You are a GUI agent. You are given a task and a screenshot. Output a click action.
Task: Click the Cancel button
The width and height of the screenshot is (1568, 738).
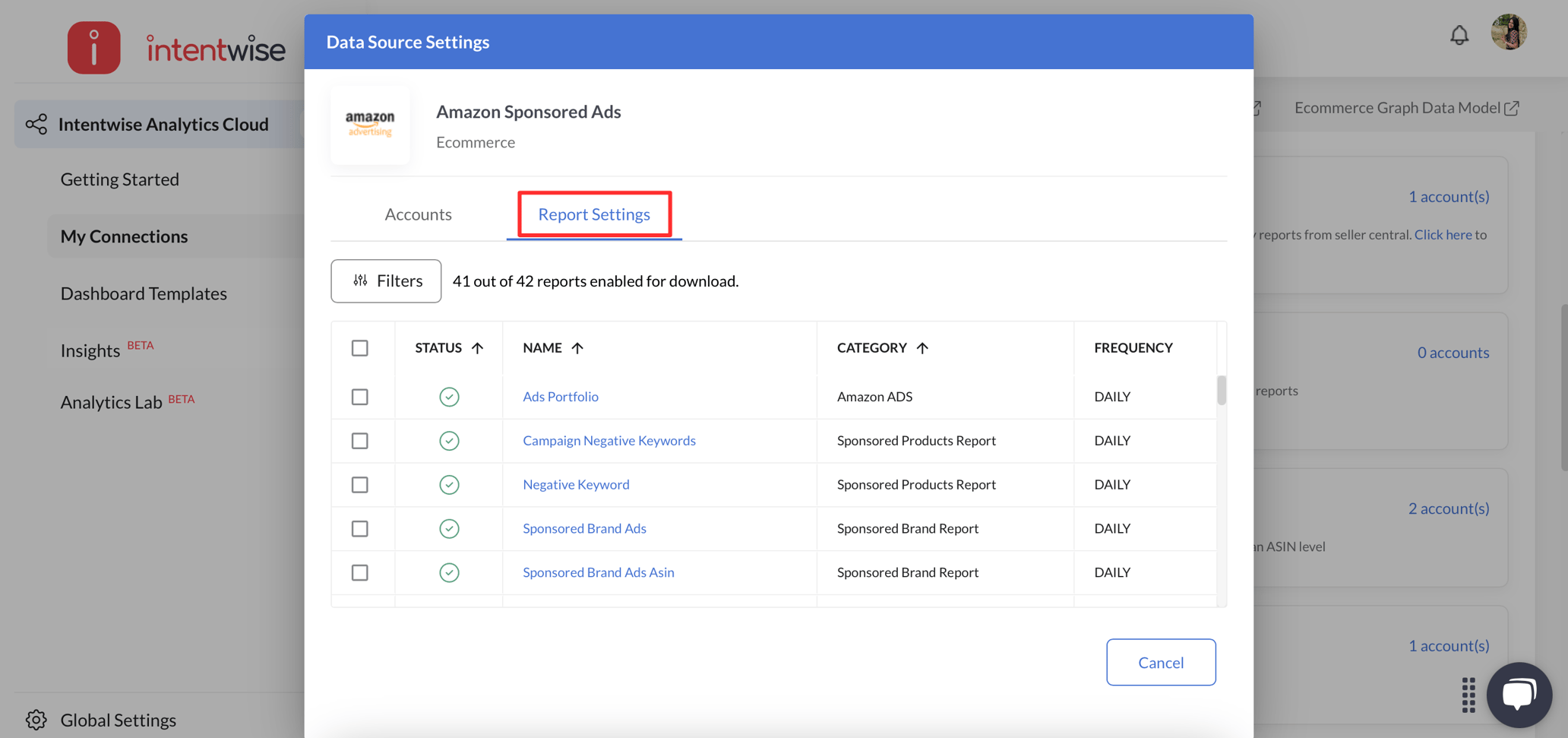1160,662
